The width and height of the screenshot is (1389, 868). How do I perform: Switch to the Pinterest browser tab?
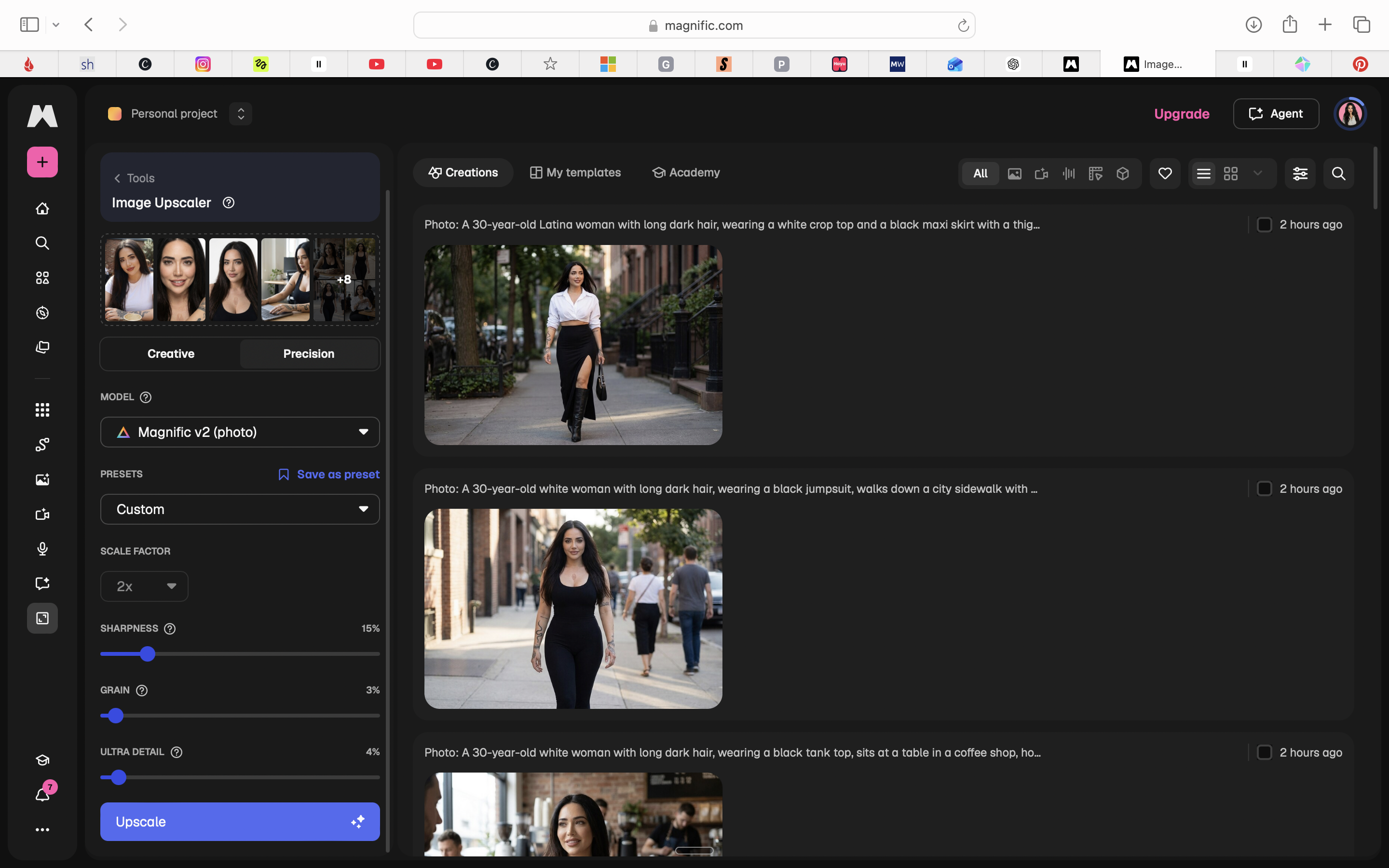coord(1360,64)
